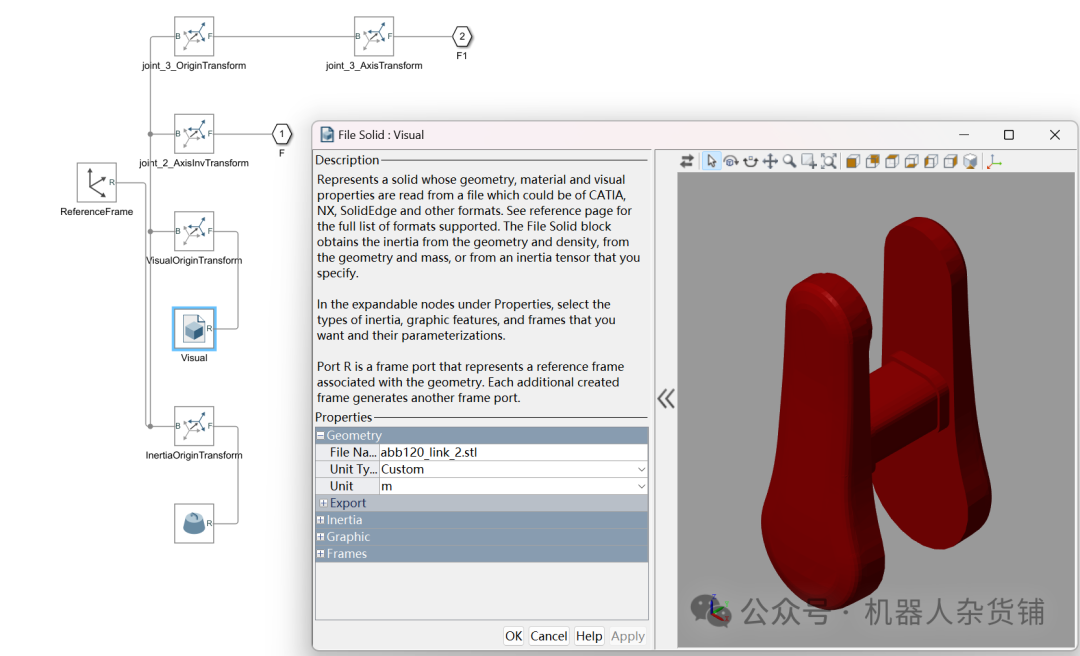1080x656 pixels.
Task: Switch to isometric view cube icon
Action: click(971, 161)
